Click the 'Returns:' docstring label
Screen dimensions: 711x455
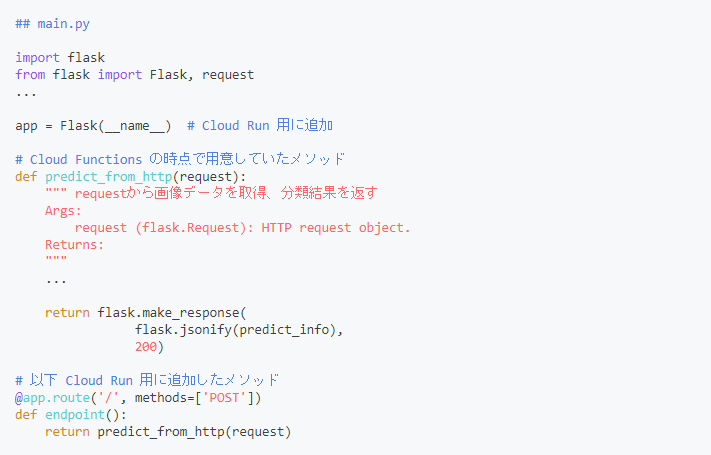click(74, 245)
